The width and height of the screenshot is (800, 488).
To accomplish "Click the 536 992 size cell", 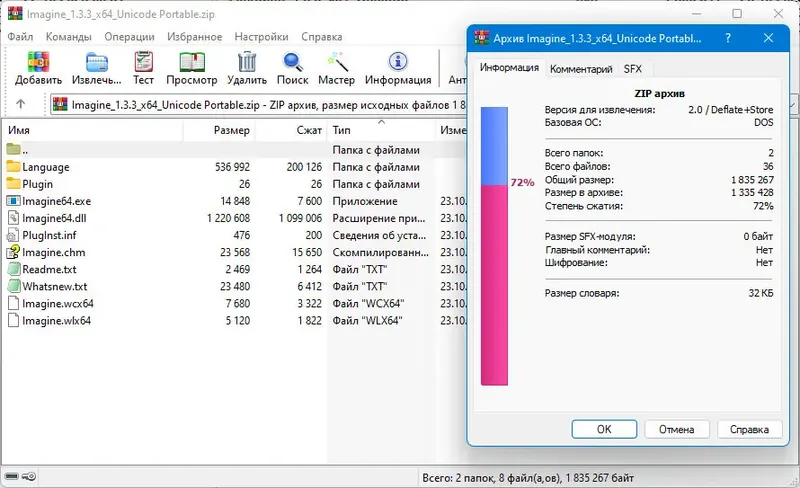I will point(232,167).
